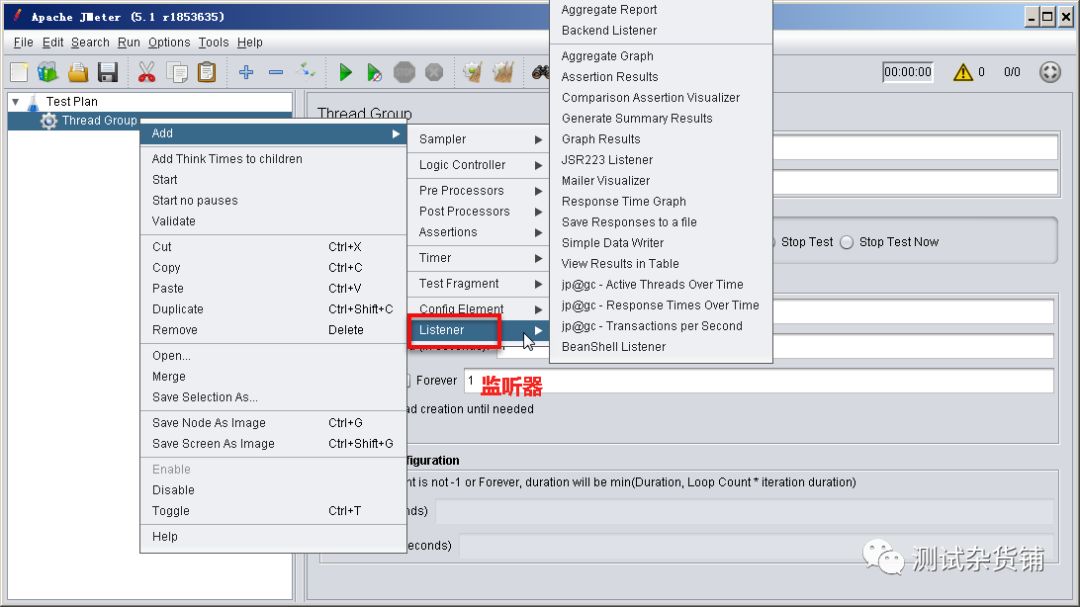This screenshot has height=607, width=1080.
Task: Click Duplicate in context menu
Action: (x=273, y=309)
